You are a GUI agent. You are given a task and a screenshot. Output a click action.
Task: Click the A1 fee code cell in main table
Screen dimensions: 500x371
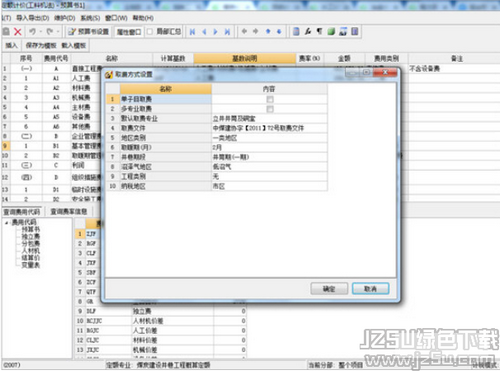56,78
